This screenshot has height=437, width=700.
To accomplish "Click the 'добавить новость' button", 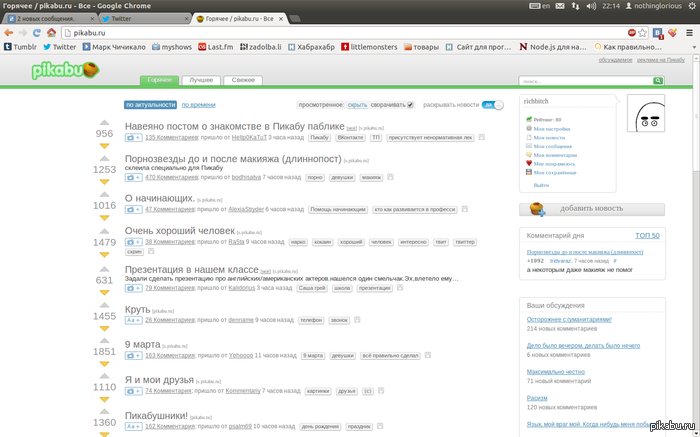I will [x=590, y=209].
